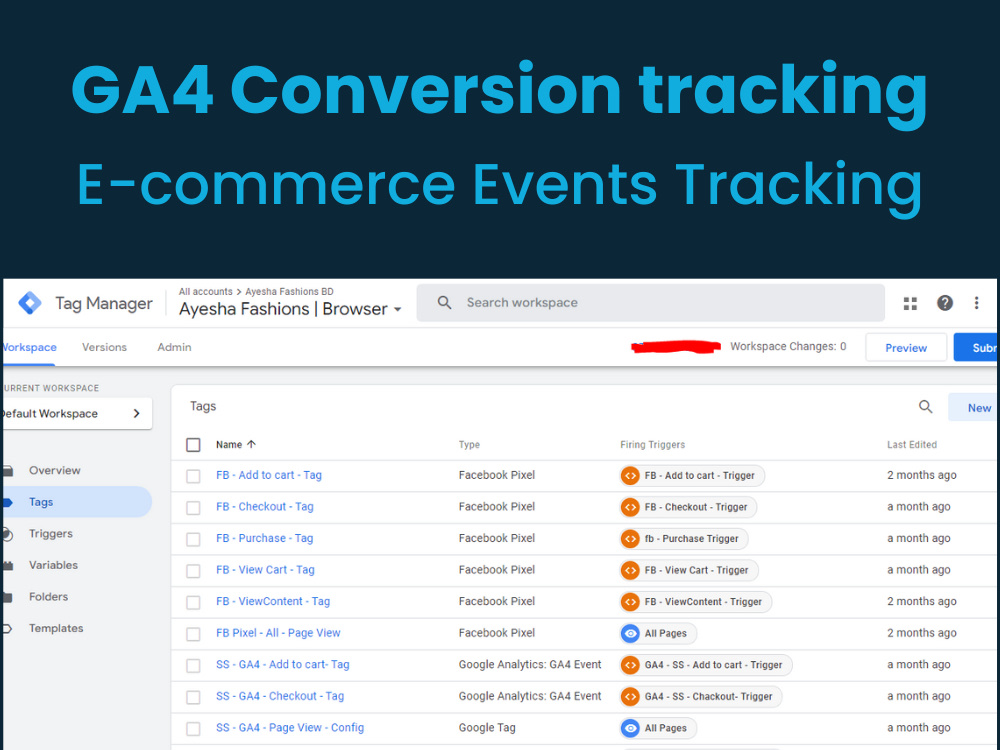Click the Workspace Changes: 0 text

[x=788, y=346]
